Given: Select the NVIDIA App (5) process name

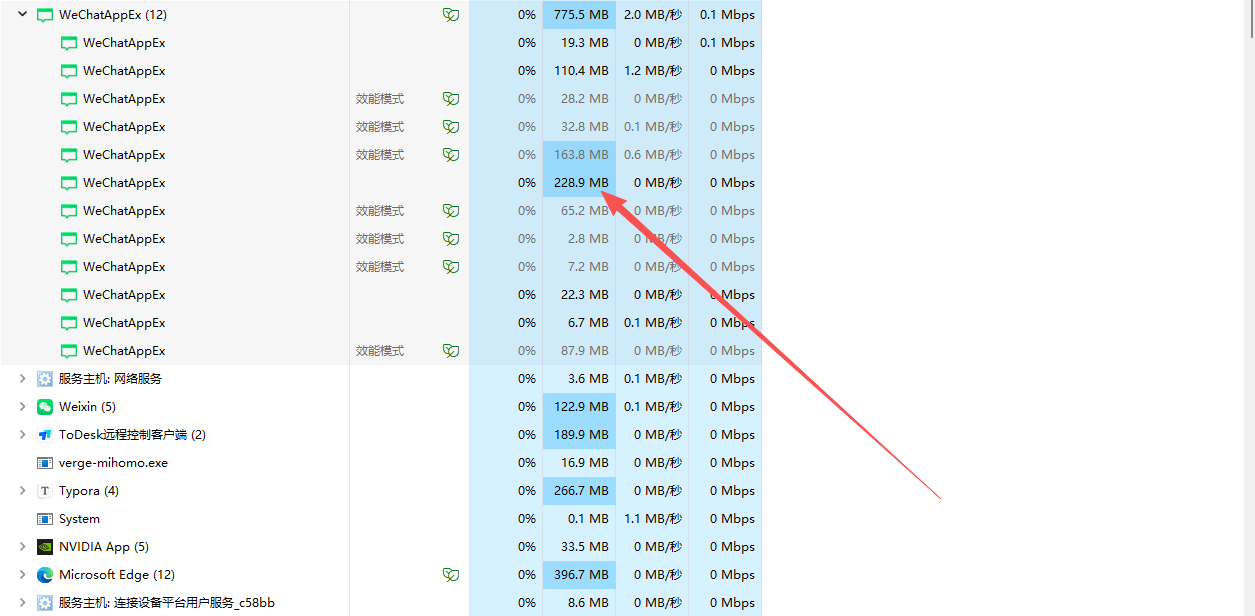Looking at the screenshot, I should point(104,547).
